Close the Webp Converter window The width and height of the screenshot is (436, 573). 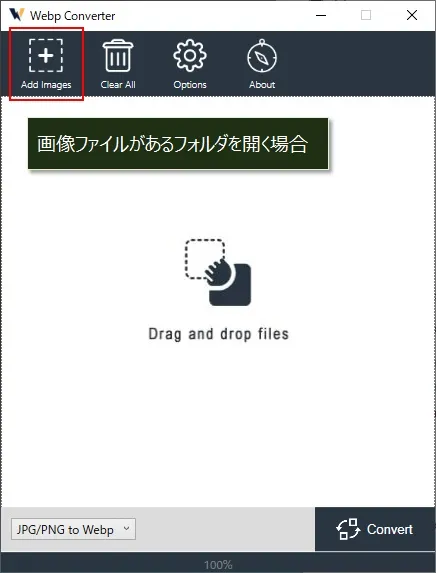tap(412, 15)
